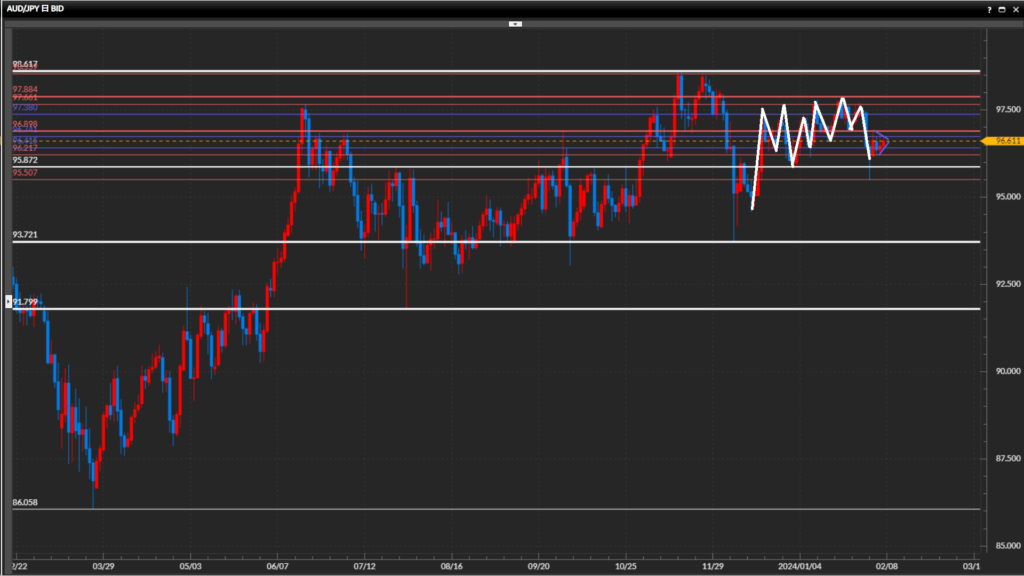Click the red 95.507 line label
The image size is (1024, 576).
click(x=25, y=172)
